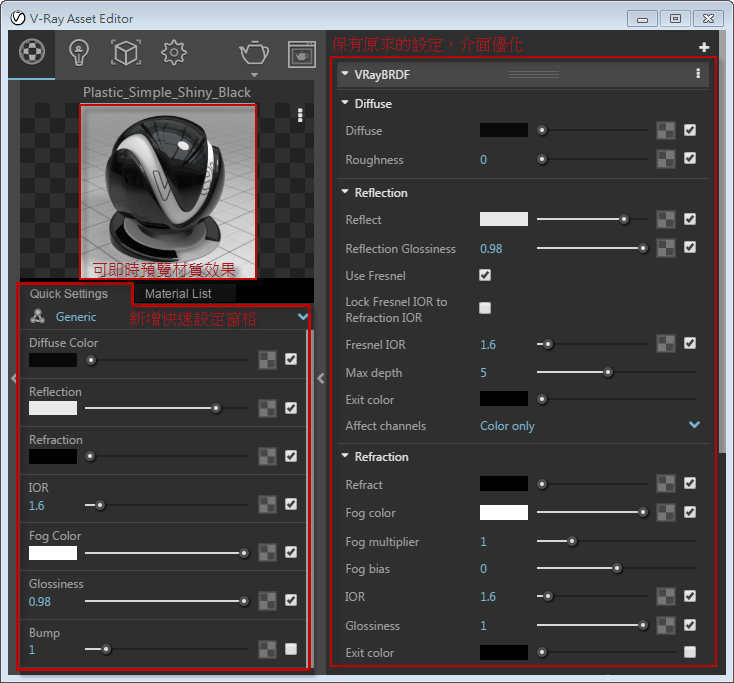Open Diffuse Color texture slot in Quick Settings

[267, 360]
